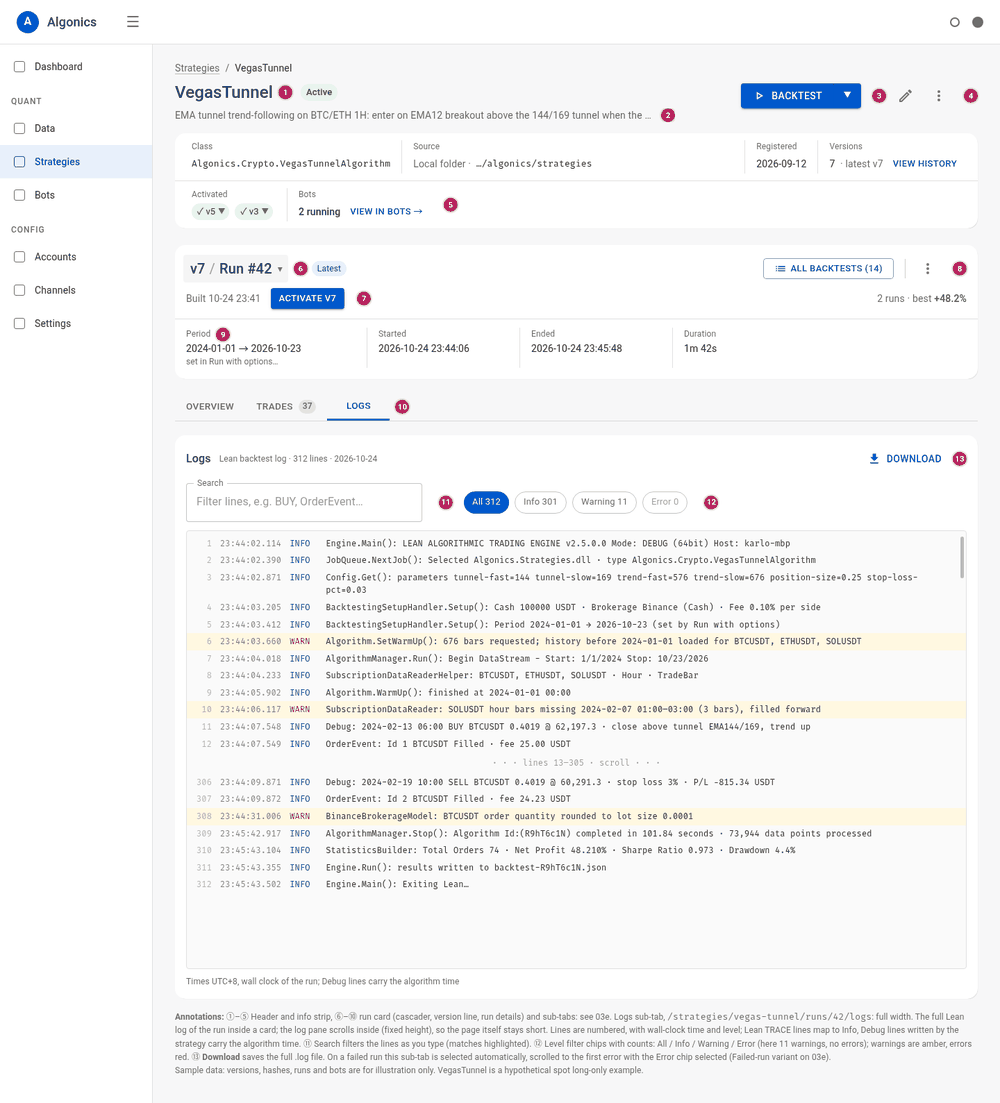Click the Settings sidebar icon
Viewport: 1000px width, 1103px height.
20,324
